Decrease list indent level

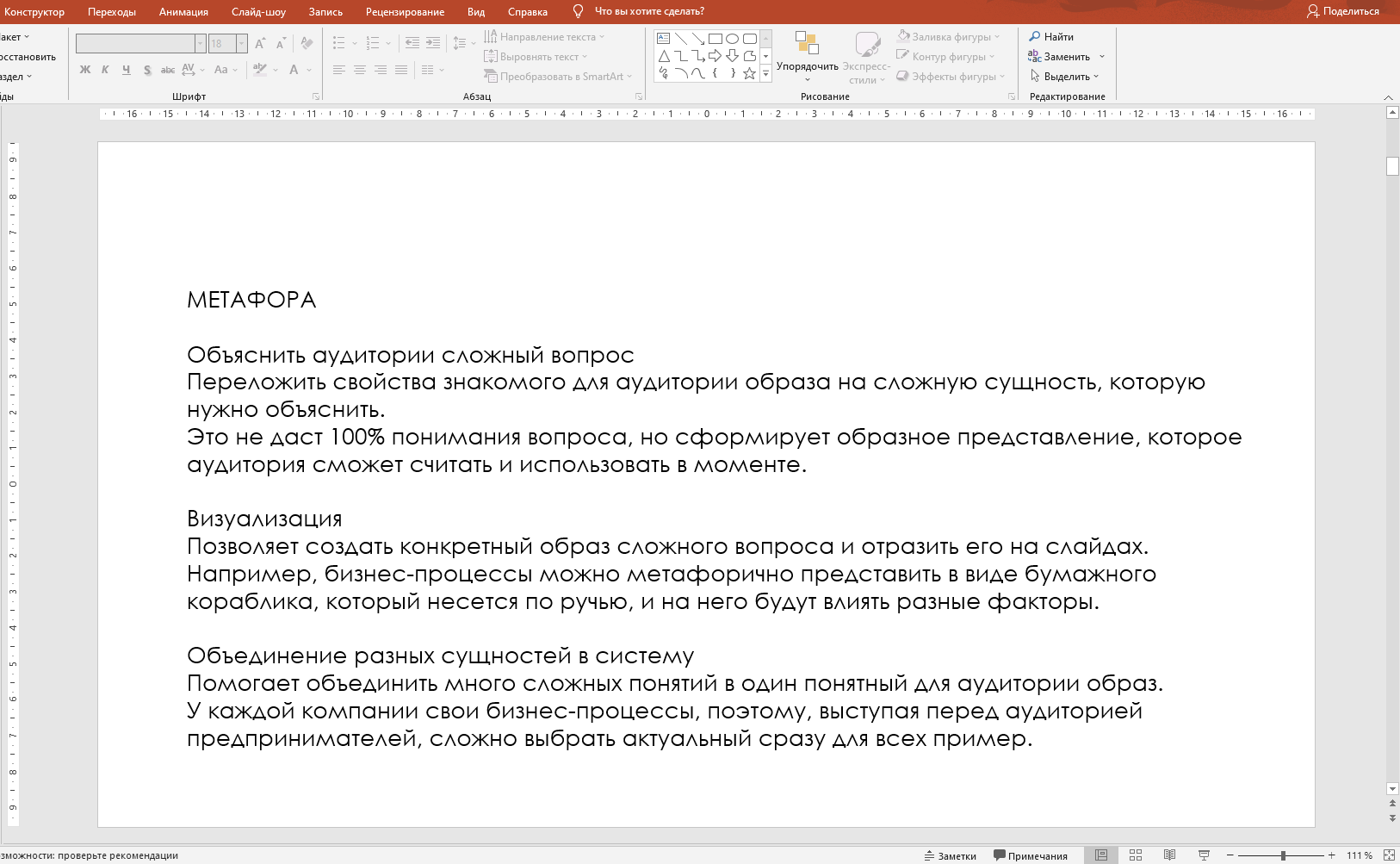(412, 43)
